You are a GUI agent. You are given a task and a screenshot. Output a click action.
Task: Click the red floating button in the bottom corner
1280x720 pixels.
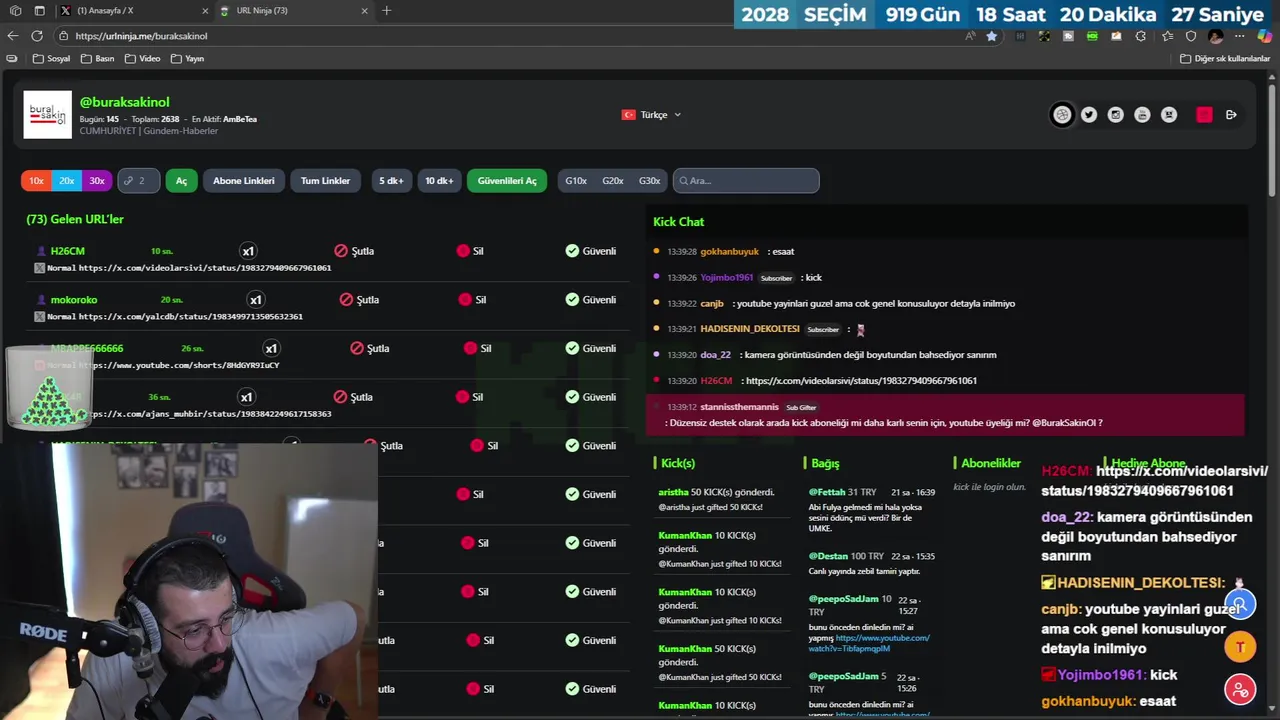coord(1240,690)
